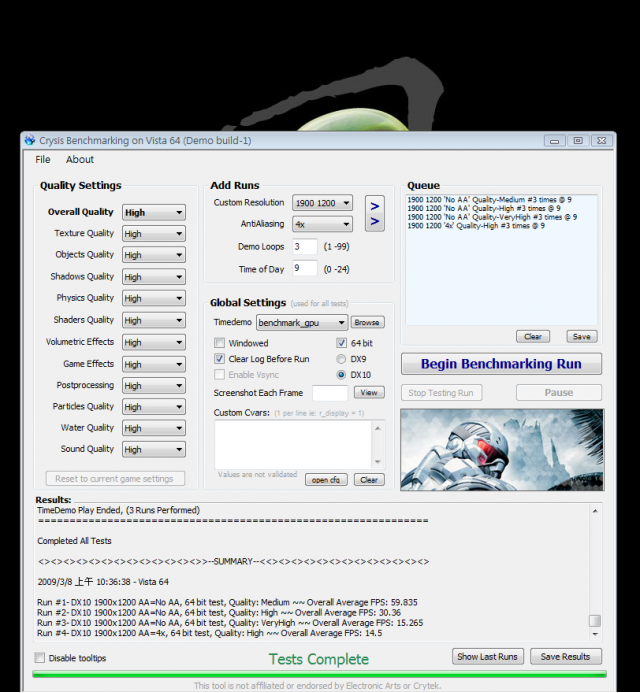Expand the Texture Quality dropdown
The image size is (640, 693).
pyautogui.click(x=154, y=234)
